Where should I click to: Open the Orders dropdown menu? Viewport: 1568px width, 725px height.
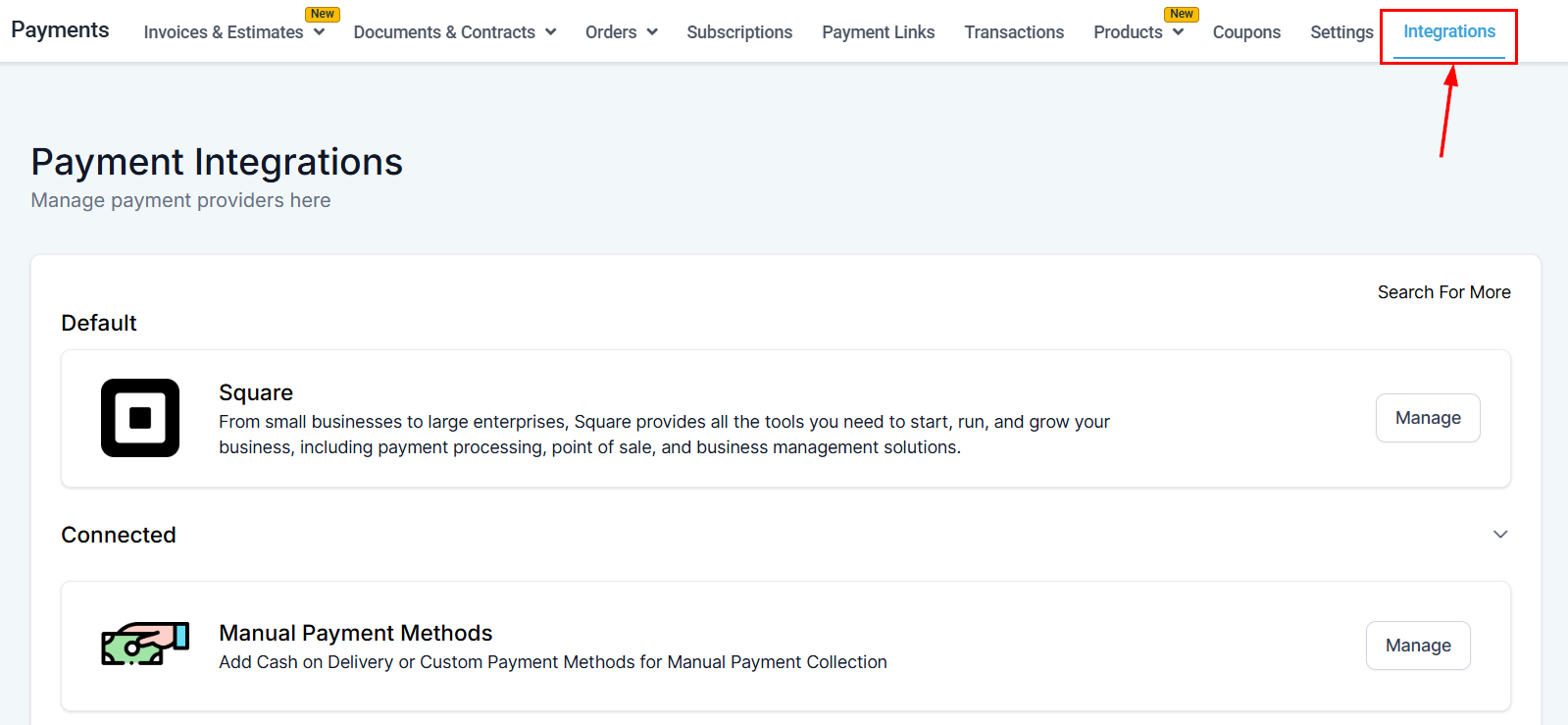click(621, 32)
